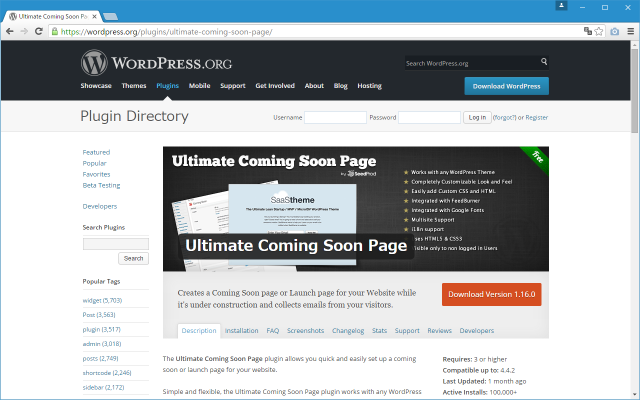Open Favorites link in sidebar
The width and height of the screenshot is (640, 400).
(96, 174)
